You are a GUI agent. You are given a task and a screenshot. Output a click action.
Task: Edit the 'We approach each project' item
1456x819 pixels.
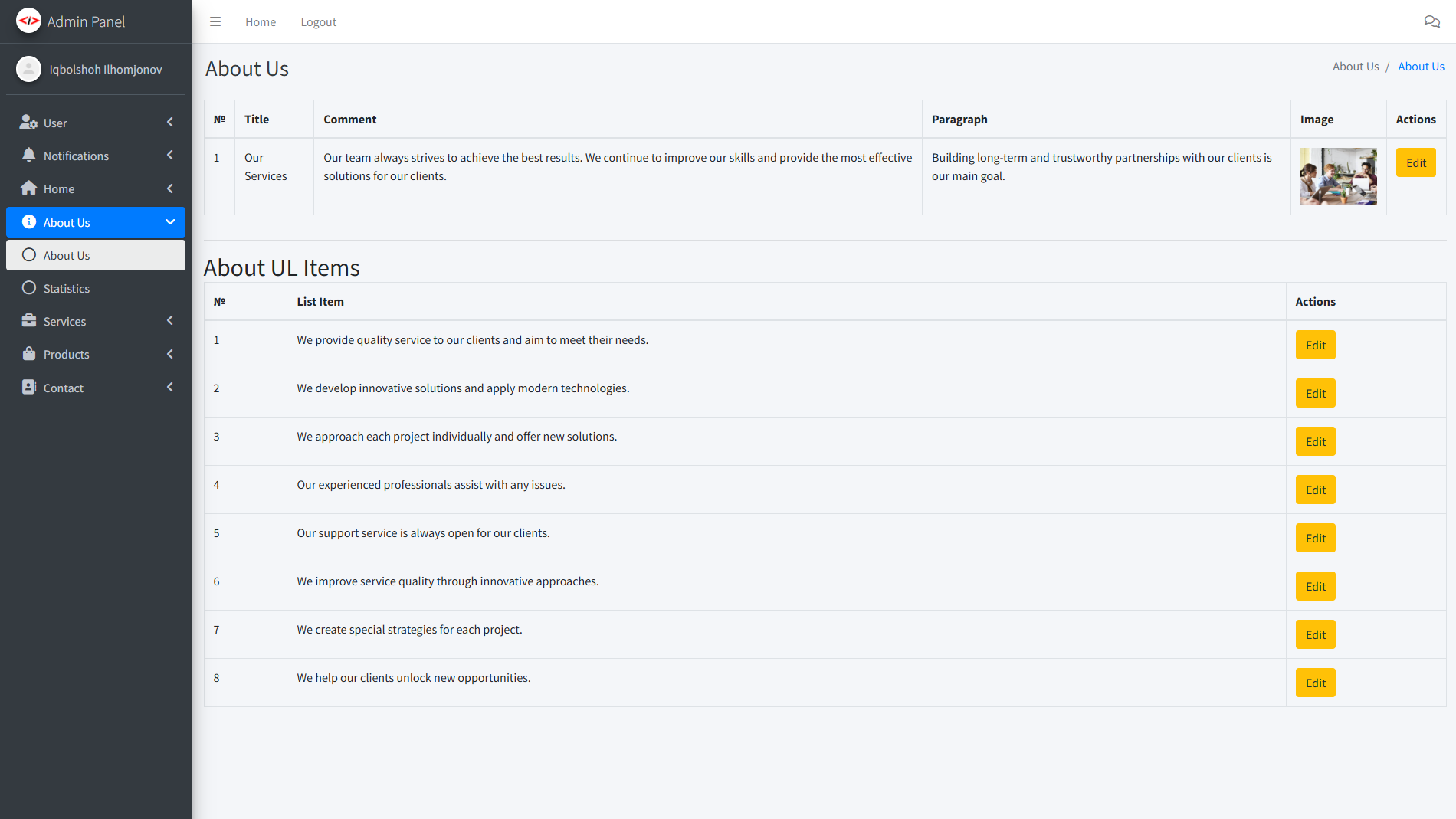(1315, 441)
